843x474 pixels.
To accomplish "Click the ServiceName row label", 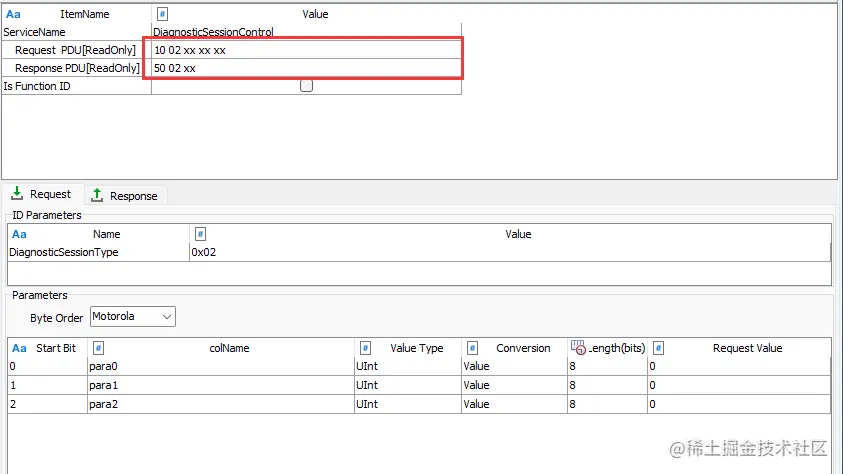I will [34, 32].
